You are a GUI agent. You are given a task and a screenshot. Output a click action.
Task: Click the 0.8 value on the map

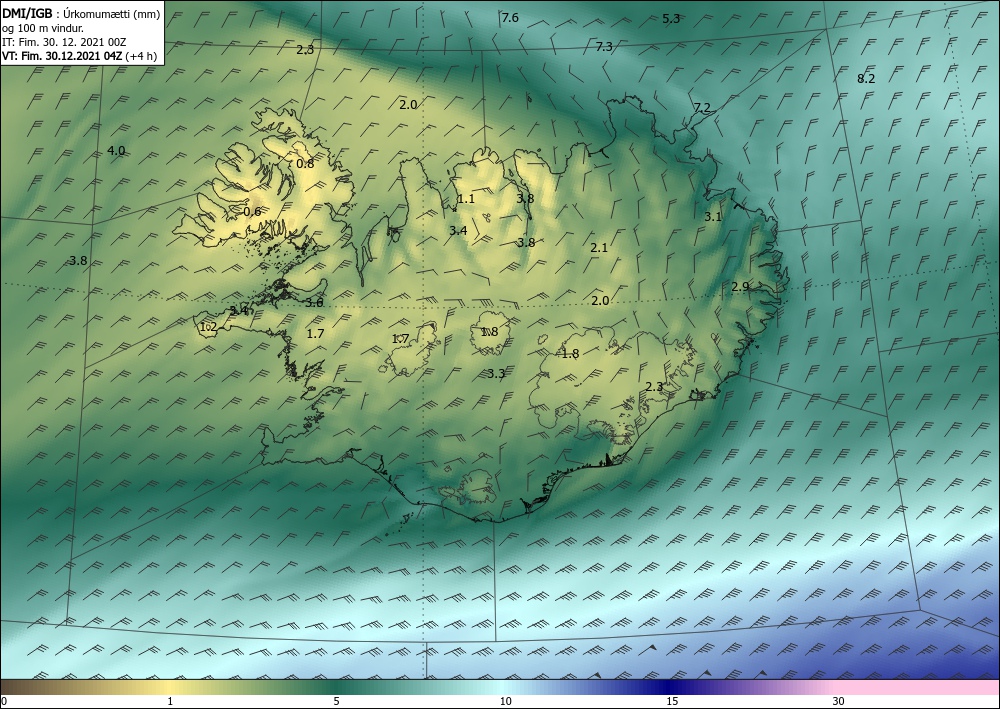click(305, 164)
